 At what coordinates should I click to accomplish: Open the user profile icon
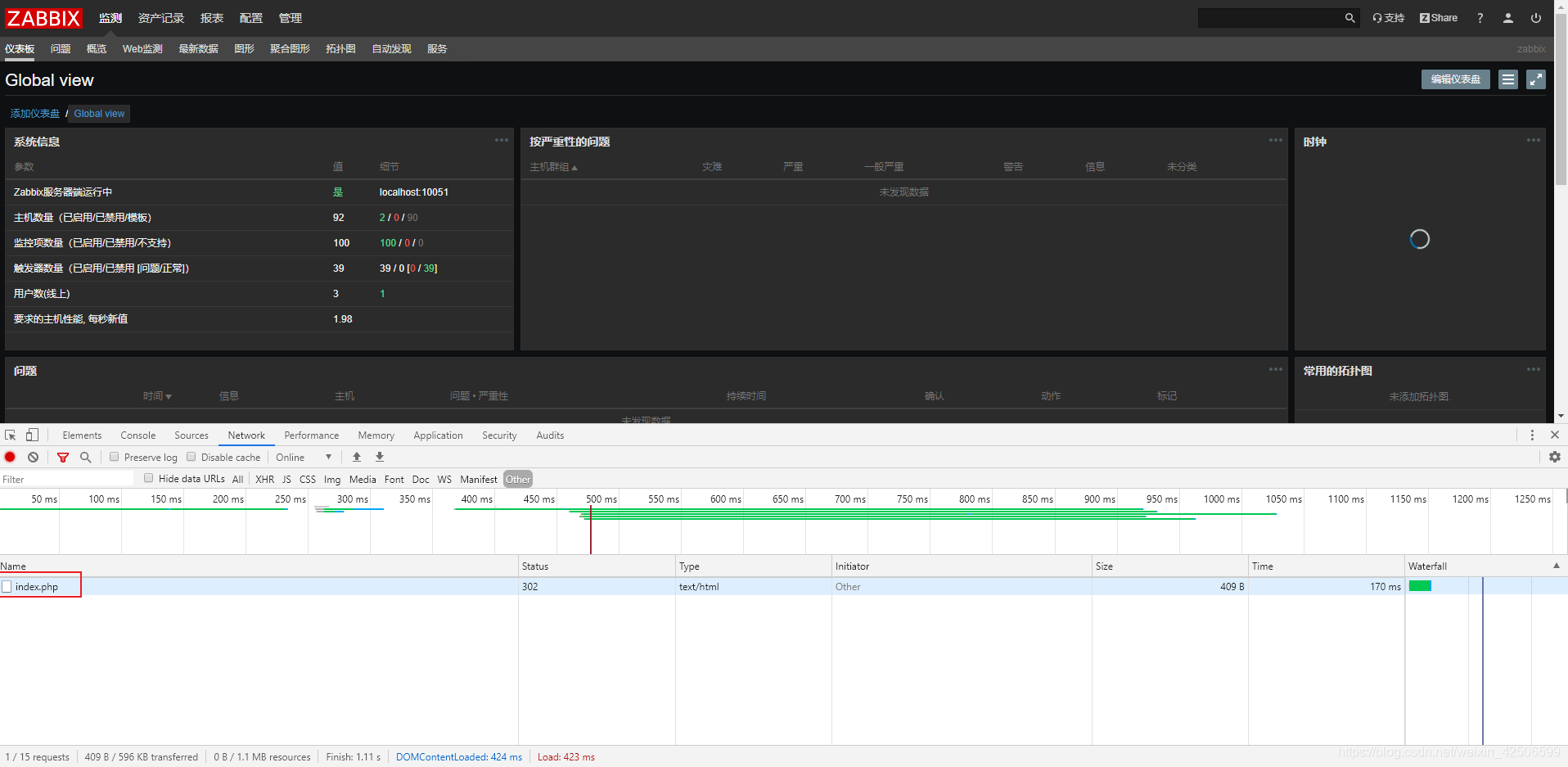click(x=1507, y=18)
